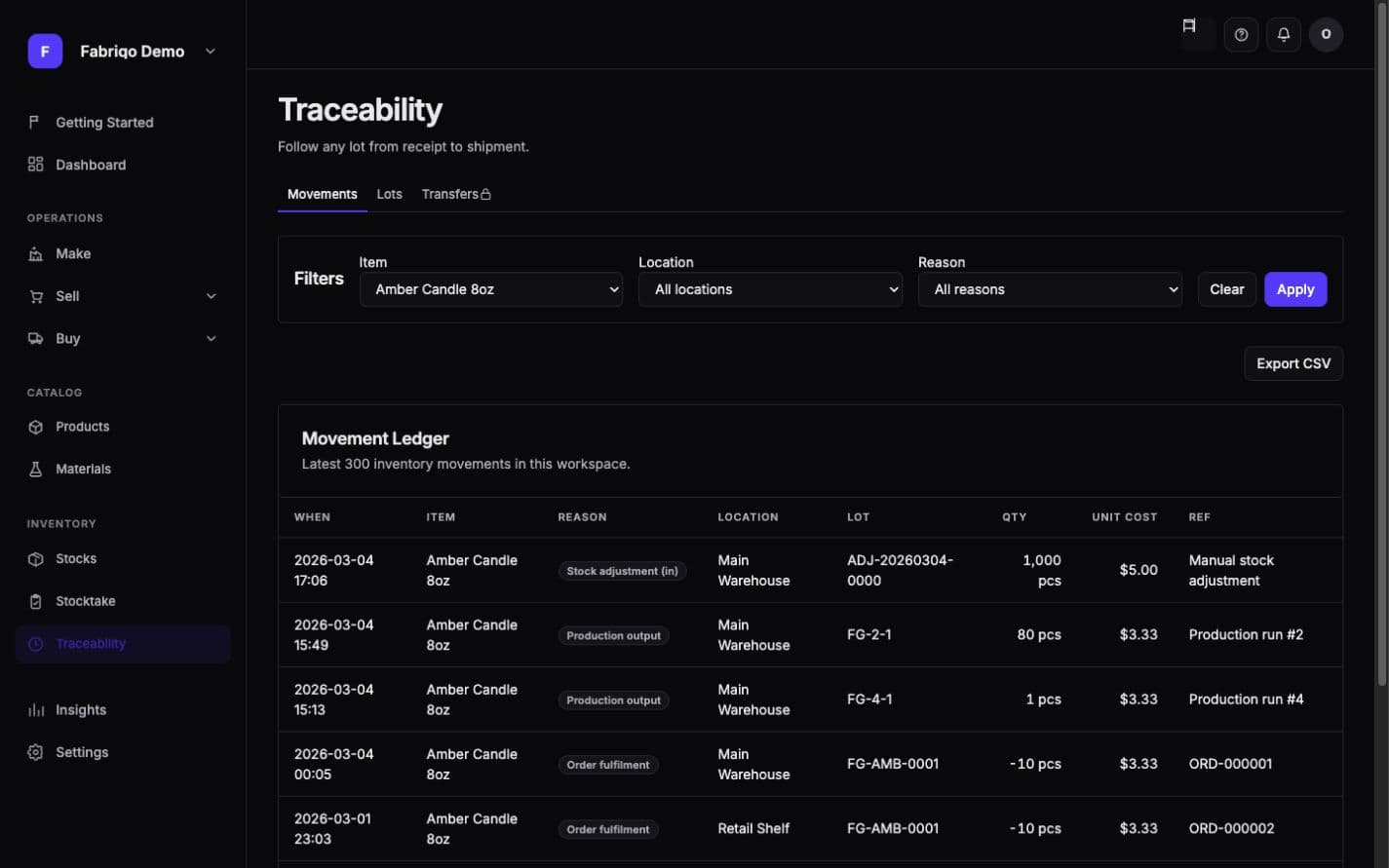The width and height of the screenshot is (1389, 868).
Task: Open Dashboard in sidebar
Action: coord(123,165)
